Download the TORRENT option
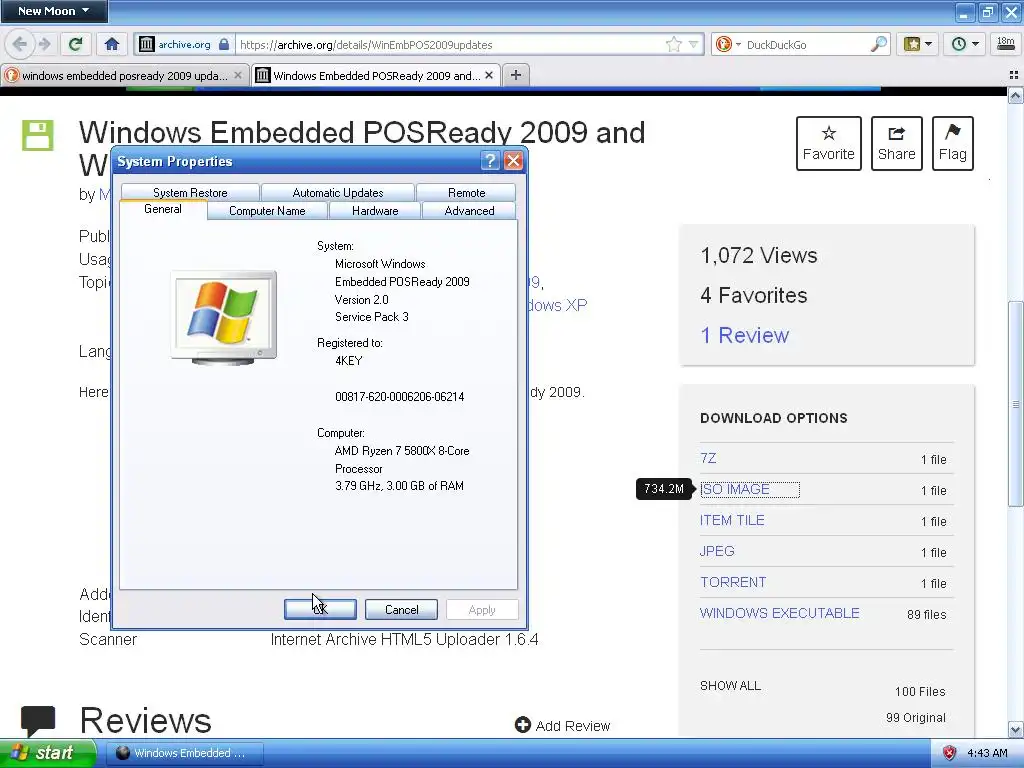The width and height of the screenshot is (1024, 768). click(x=733, y=583)
